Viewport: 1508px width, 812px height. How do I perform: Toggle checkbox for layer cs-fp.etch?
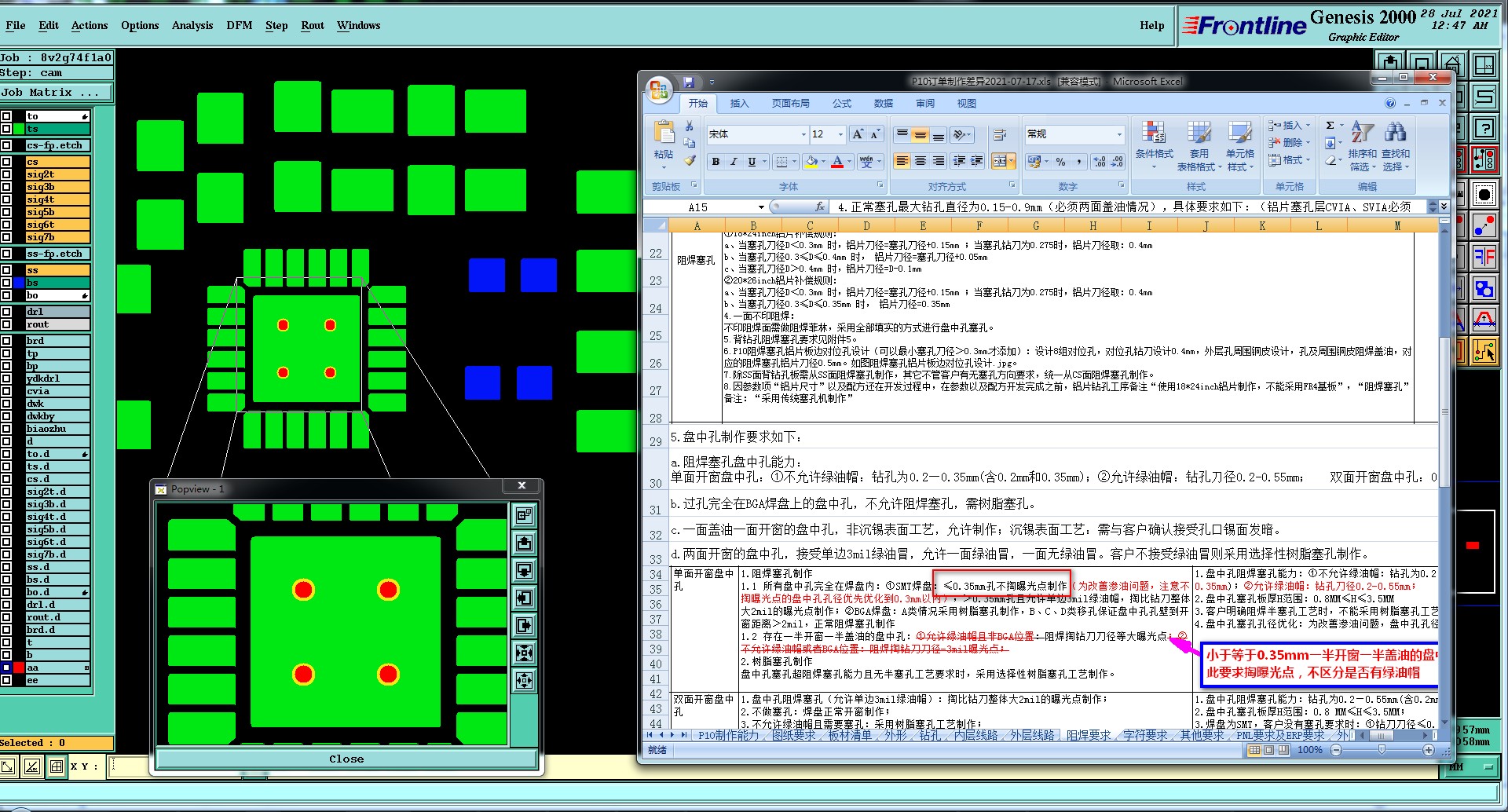[x=6, y=145]
